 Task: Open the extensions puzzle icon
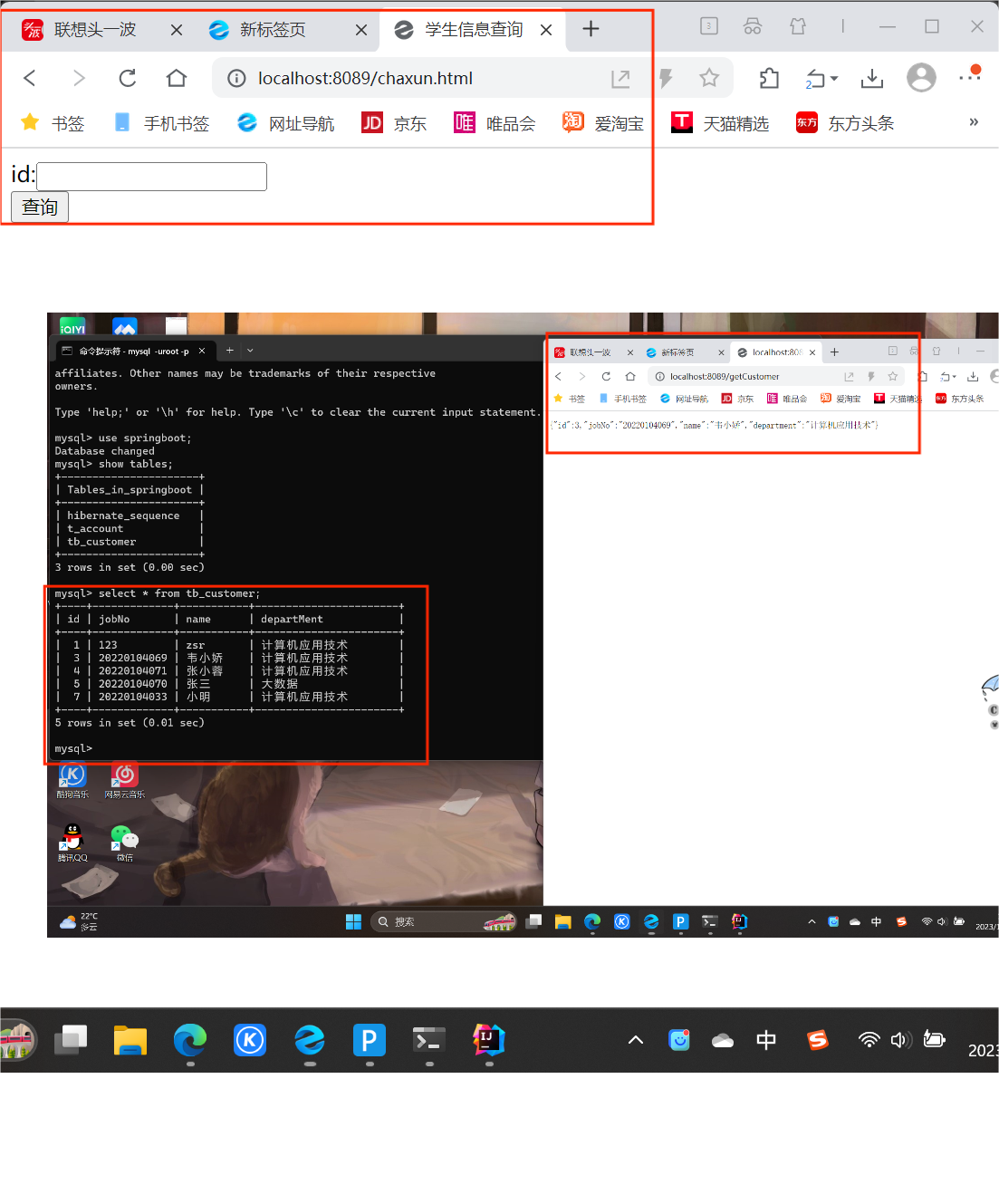(x=769, y=79)
